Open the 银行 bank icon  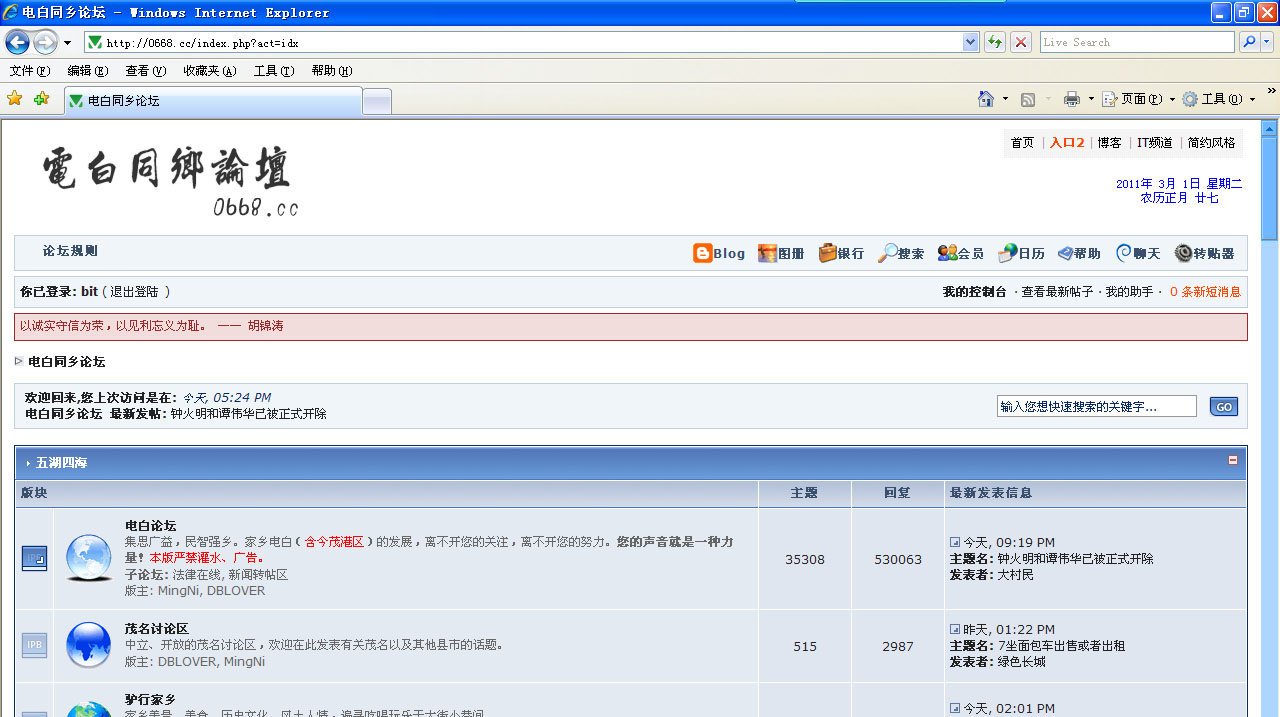click(827, 253)
